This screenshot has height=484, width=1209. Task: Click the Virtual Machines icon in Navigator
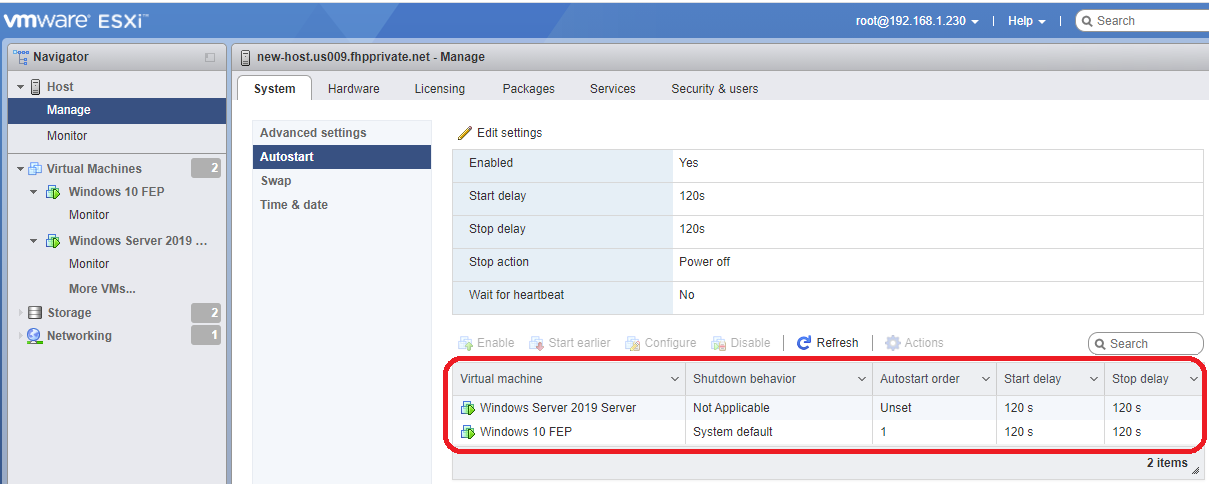point(35,169)
